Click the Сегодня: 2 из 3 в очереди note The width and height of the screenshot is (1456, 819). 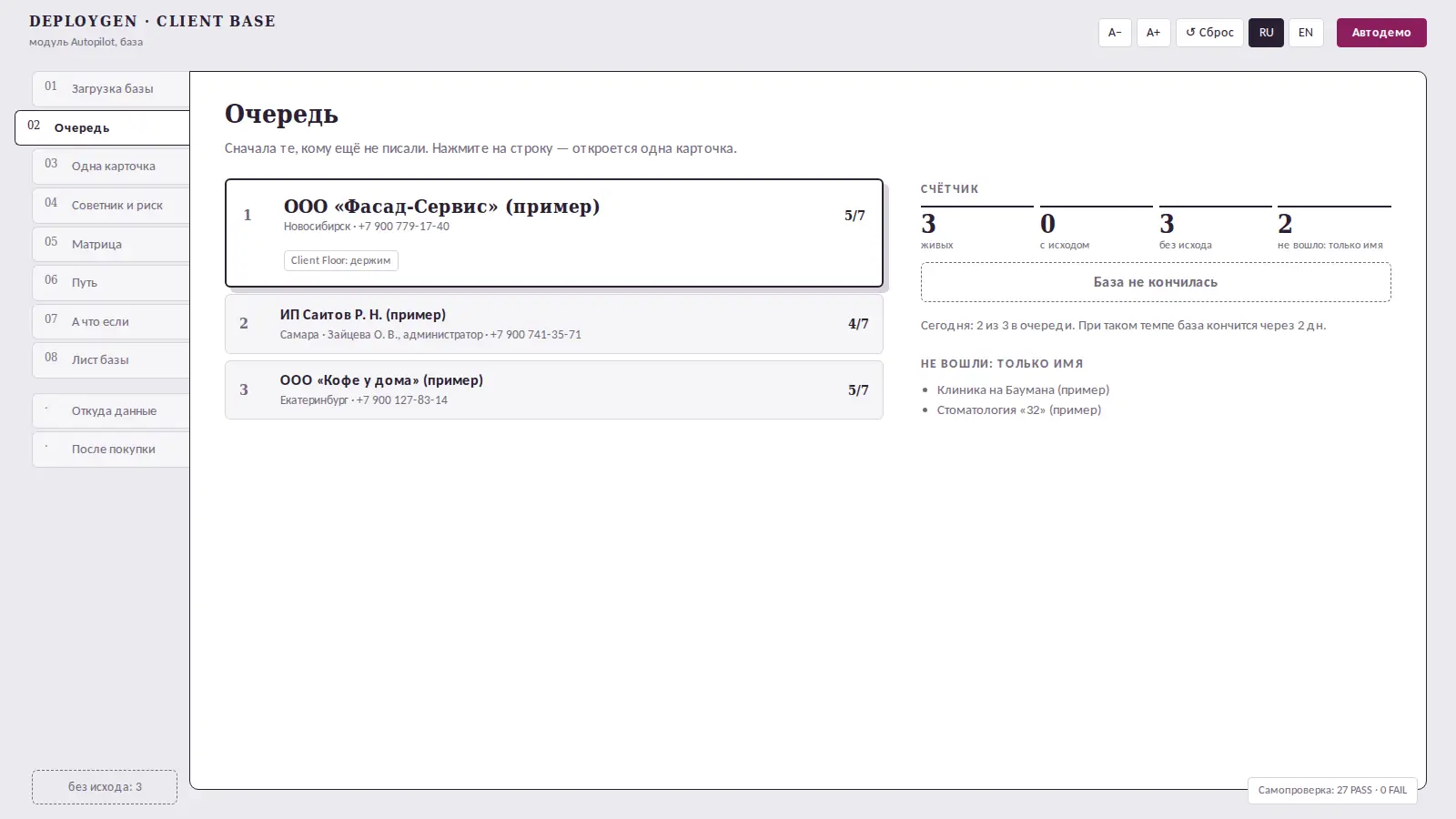(x=1123, y=325)
